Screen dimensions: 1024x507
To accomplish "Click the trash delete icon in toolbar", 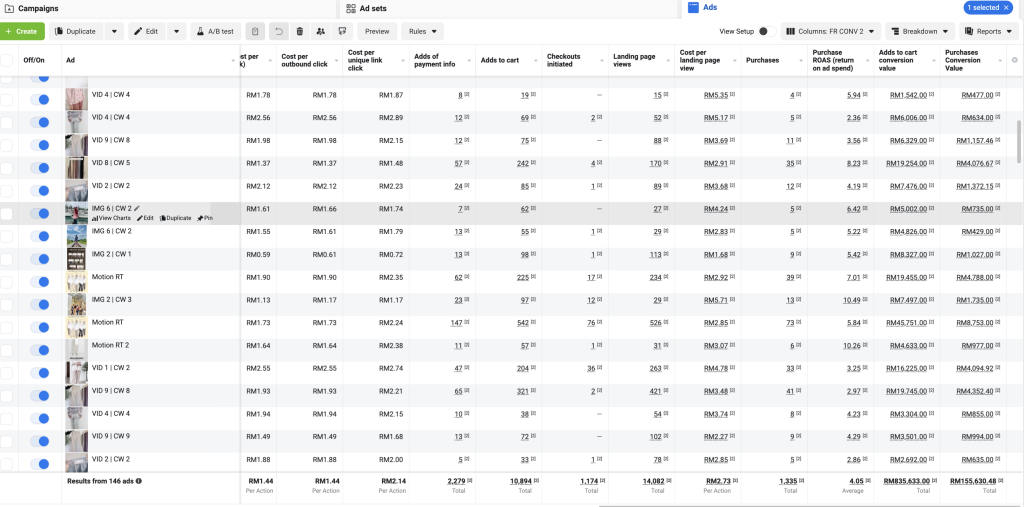I will pos(299,31).
